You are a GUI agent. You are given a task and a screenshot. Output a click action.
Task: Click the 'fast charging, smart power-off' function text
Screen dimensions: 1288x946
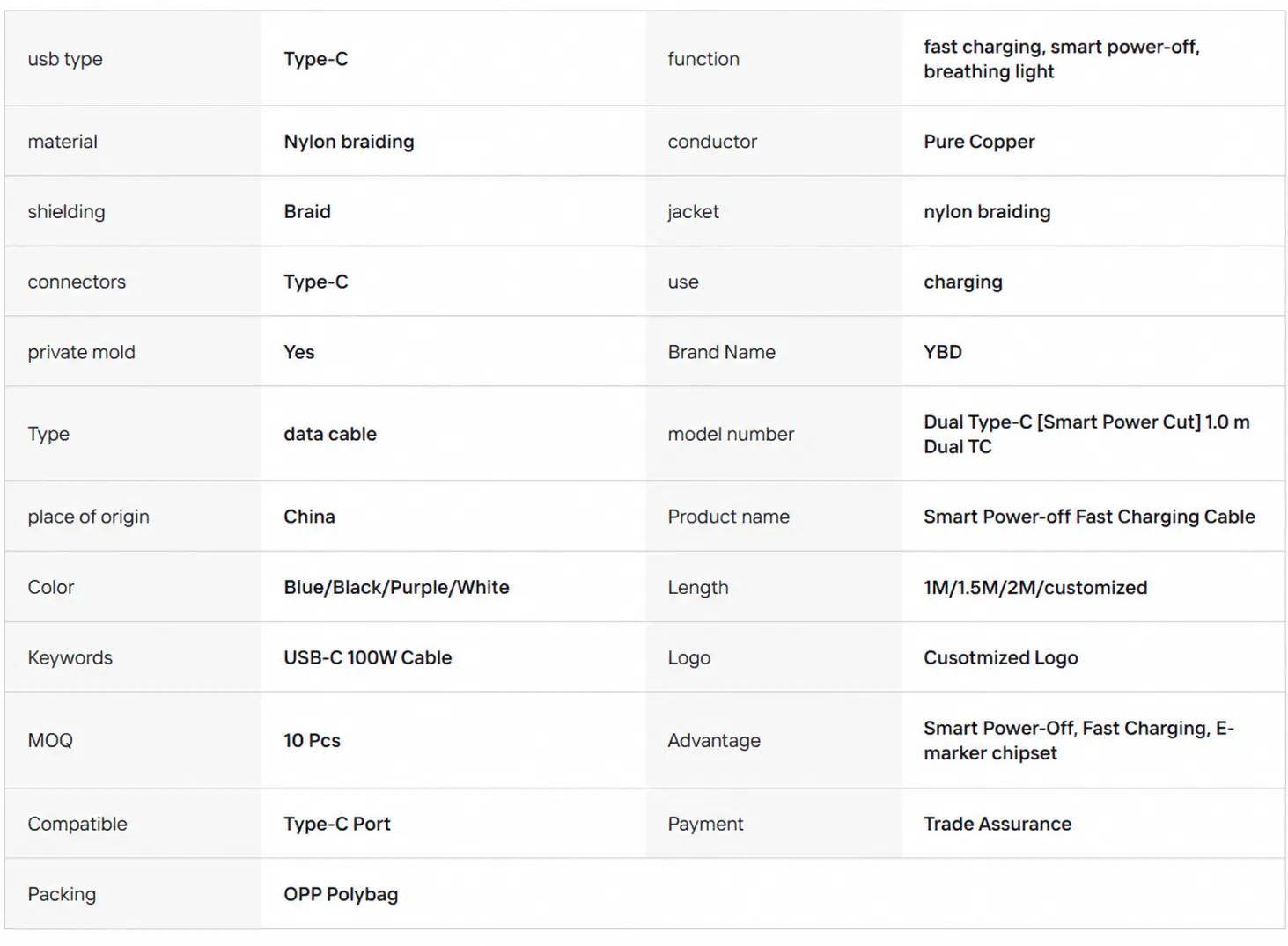point(1061,47)
